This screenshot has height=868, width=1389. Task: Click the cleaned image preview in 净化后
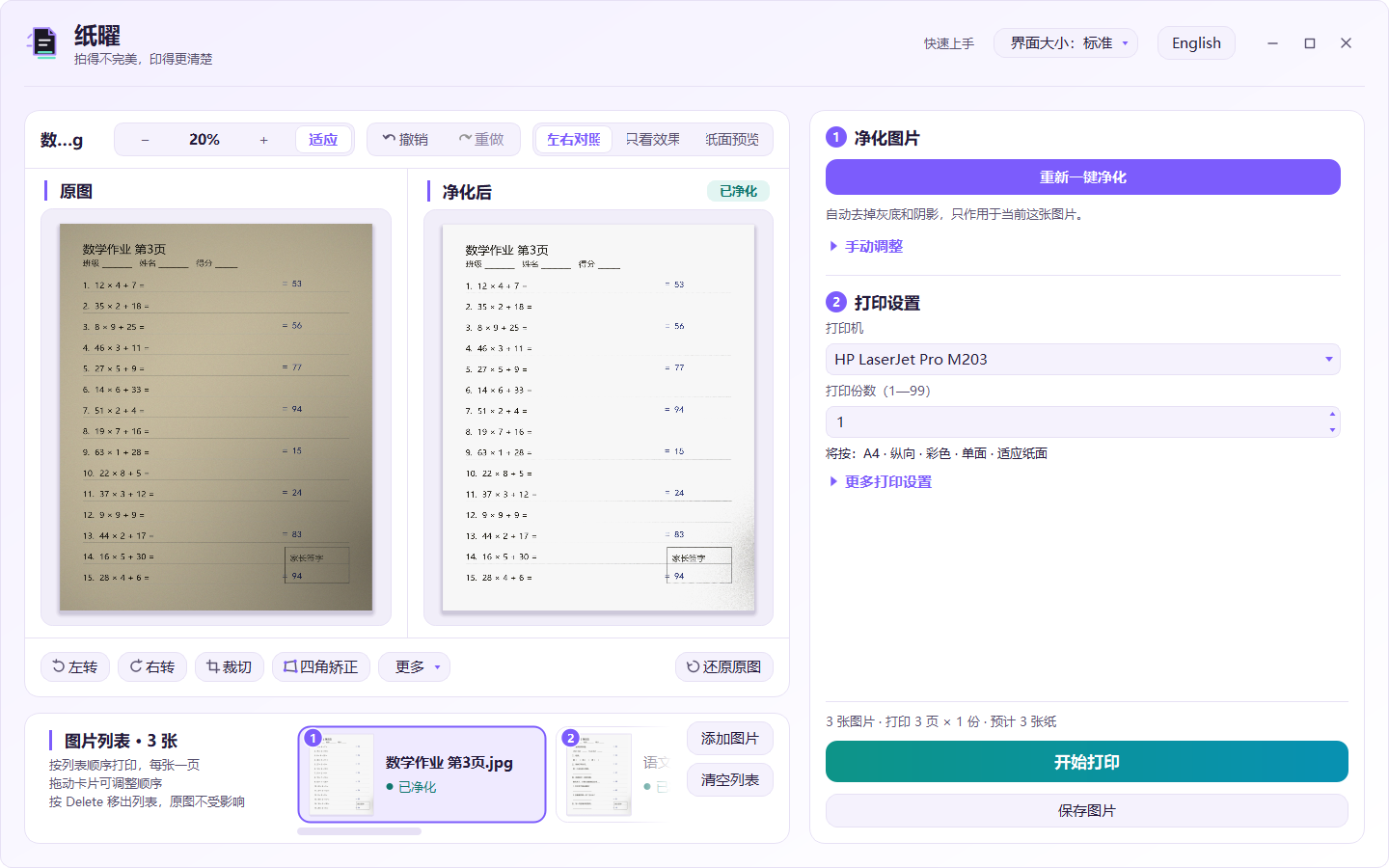(598, 419)
